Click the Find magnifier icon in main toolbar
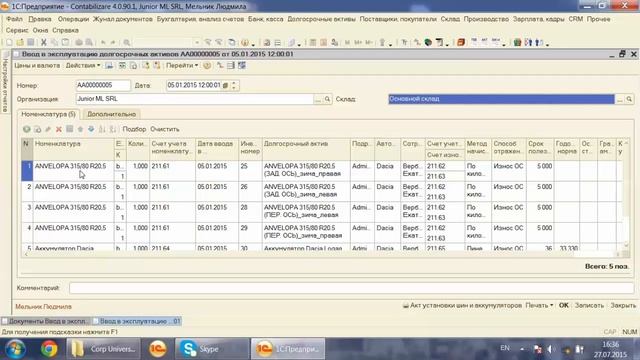 pos(127,42)
